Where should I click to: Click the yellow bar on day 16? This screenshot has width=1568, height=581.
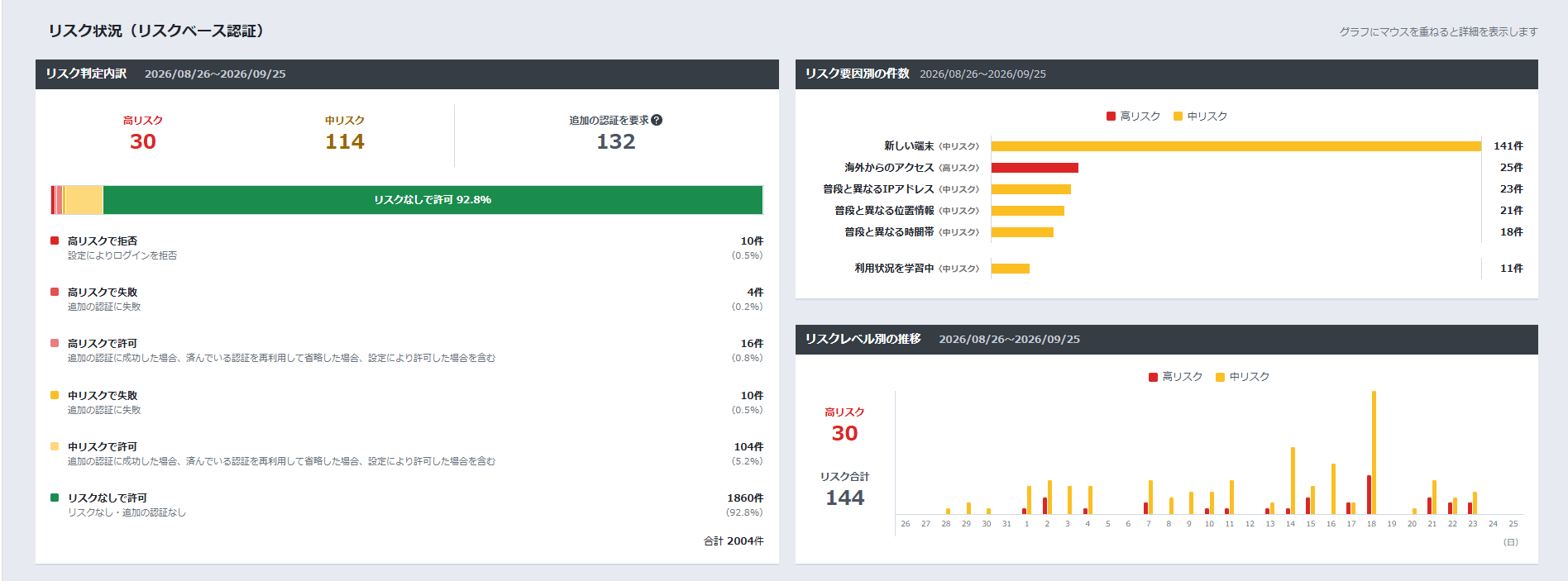[x=1333, y=489]
